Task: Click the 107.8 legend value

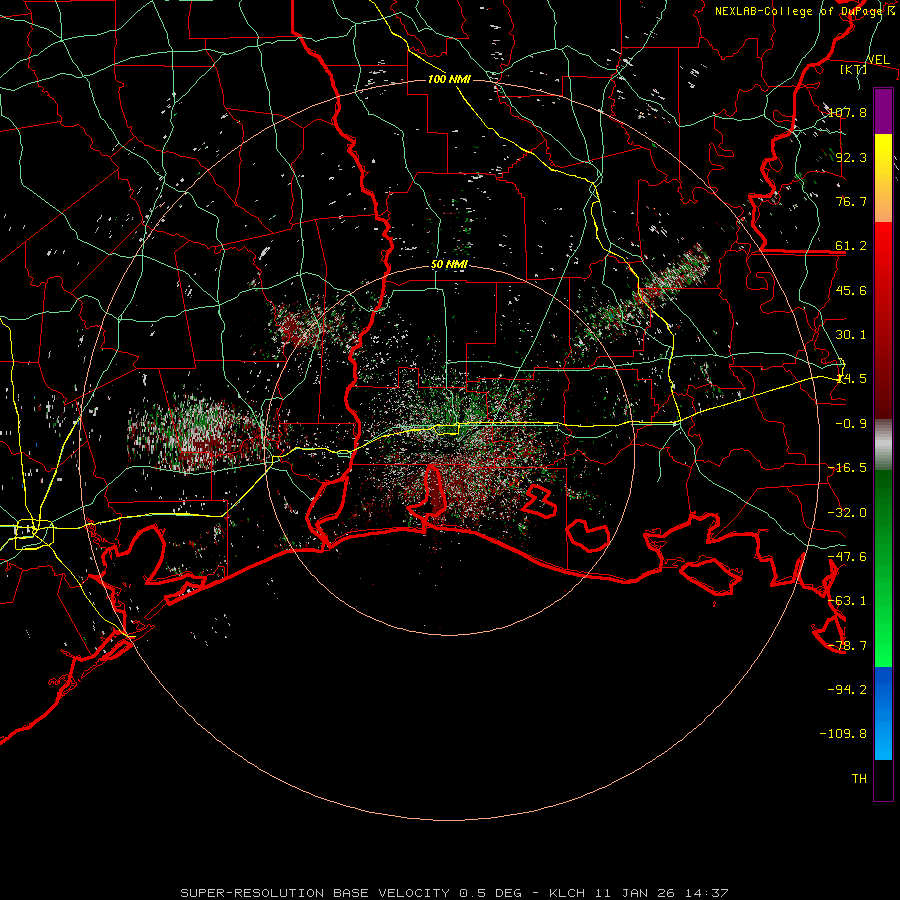Action: point(847,112)
